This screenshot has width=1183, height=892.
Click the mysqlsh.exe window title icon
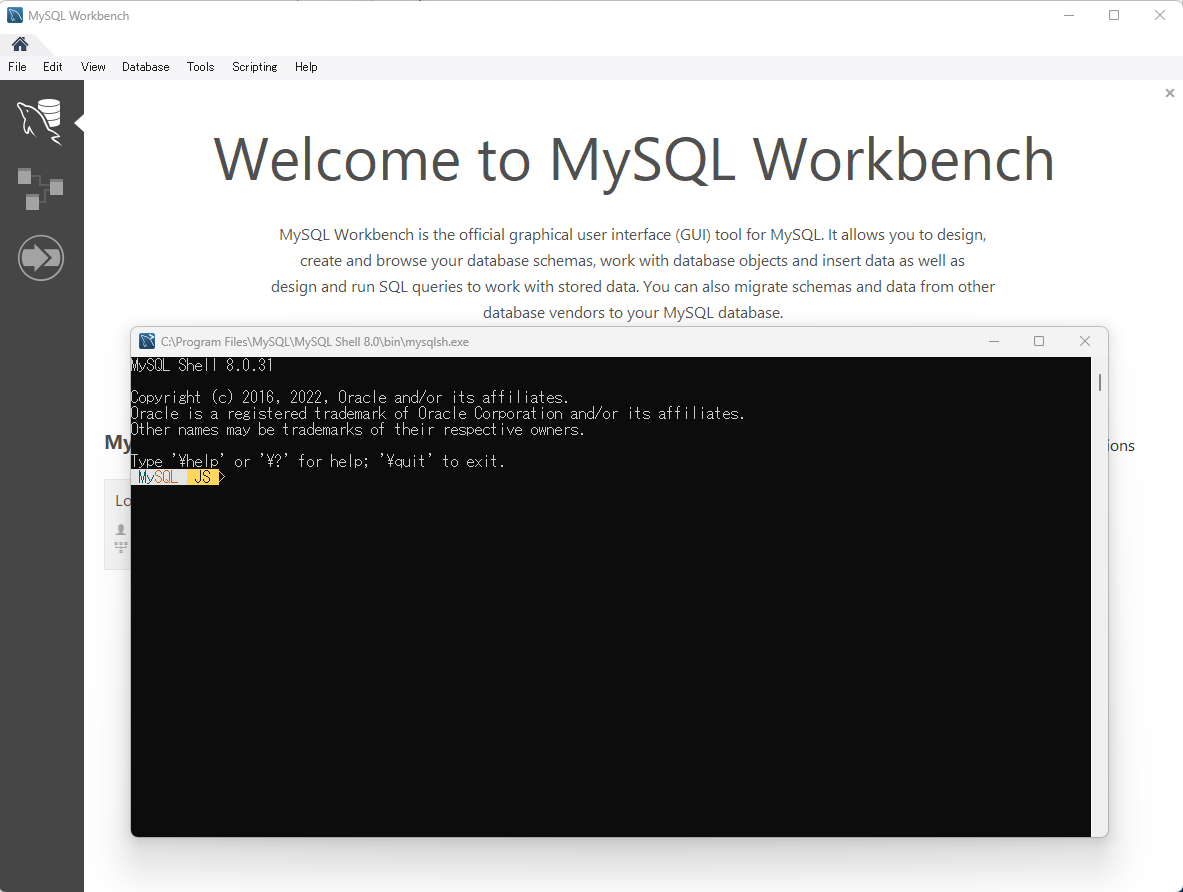coord(147,341)
